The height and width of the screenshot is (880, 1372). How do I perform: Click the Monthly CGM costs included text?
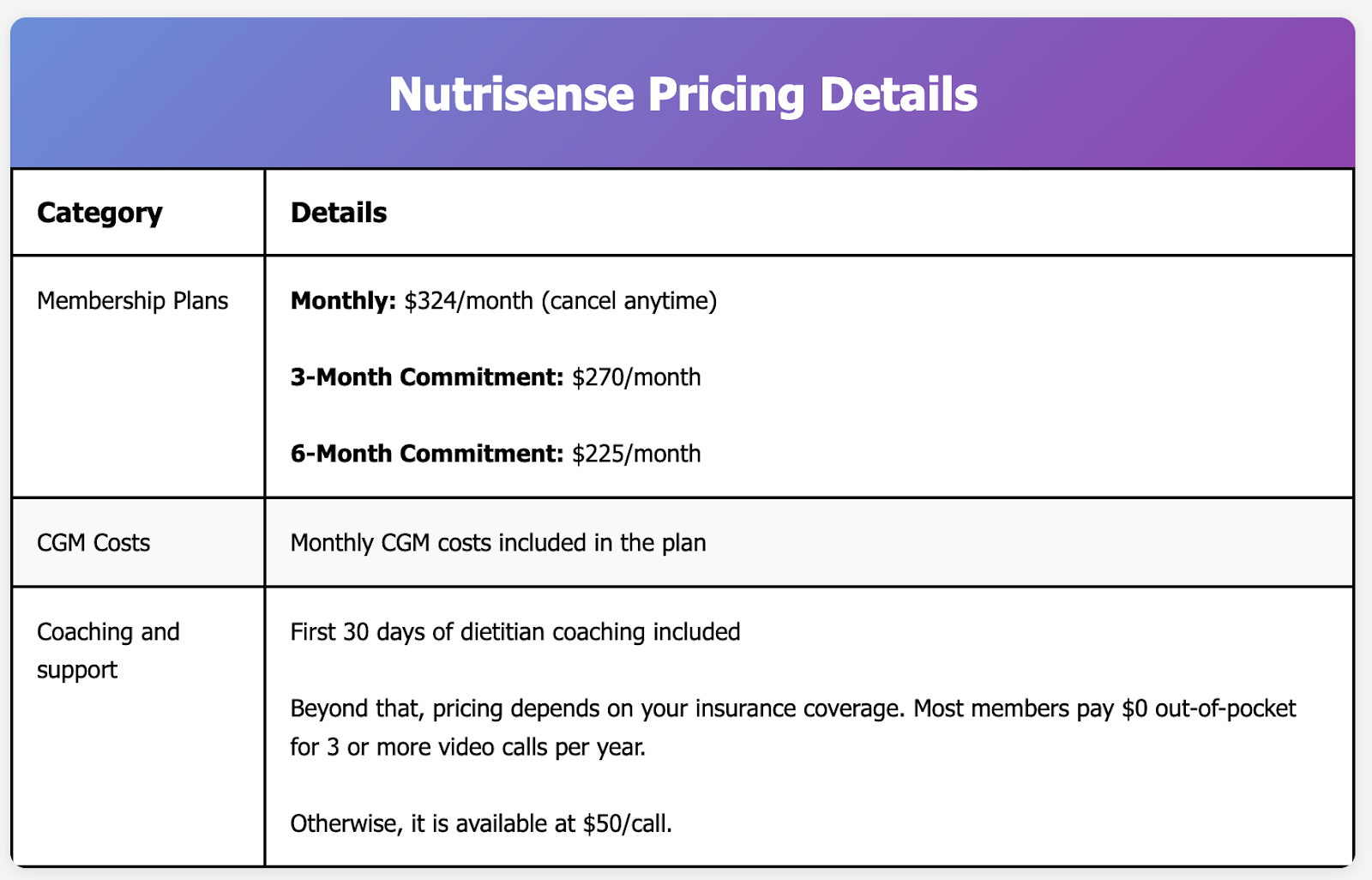point(498,543)
